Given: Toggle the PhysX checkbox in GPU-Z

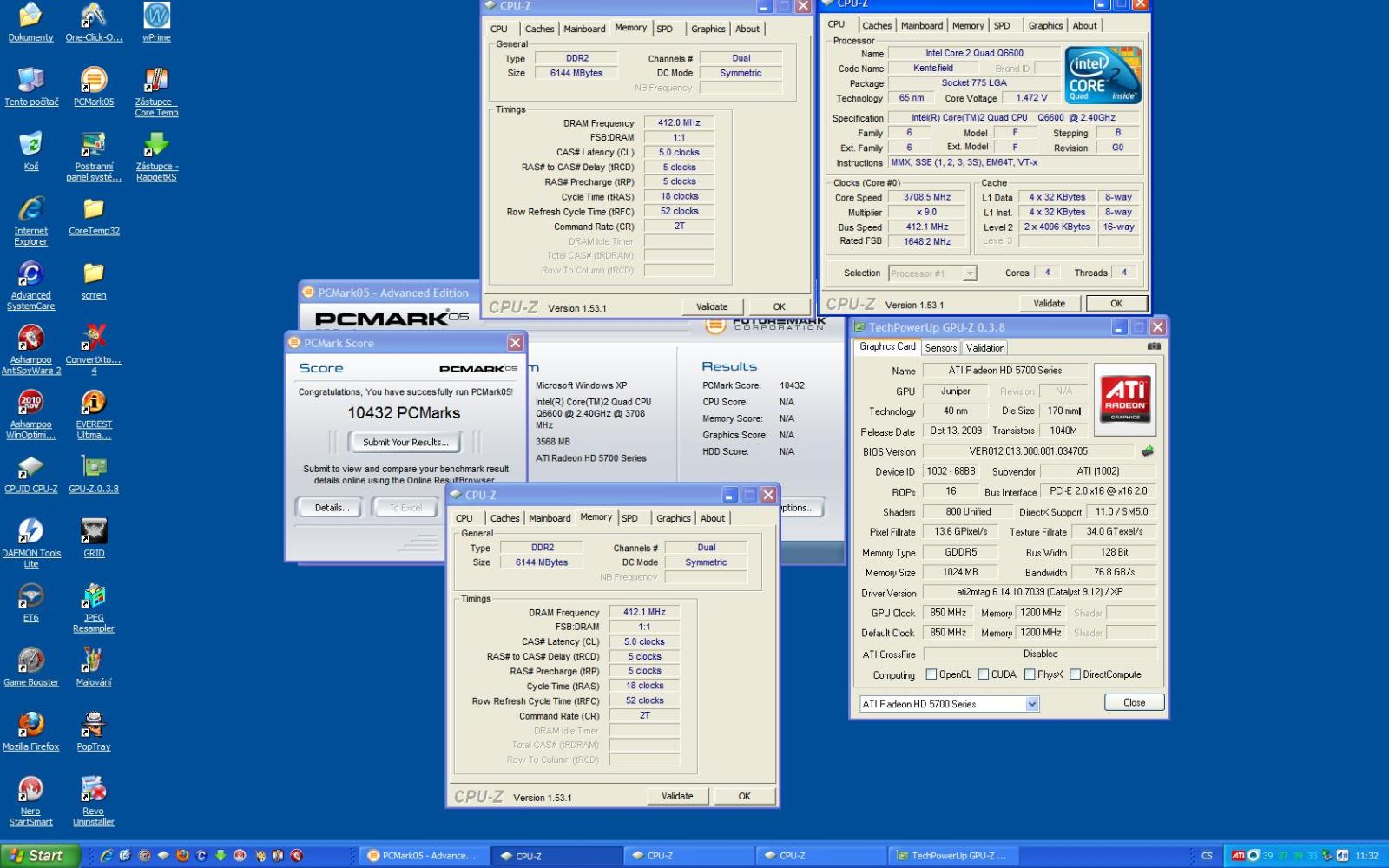Looking at the screenshot, I should [1030, 674].
